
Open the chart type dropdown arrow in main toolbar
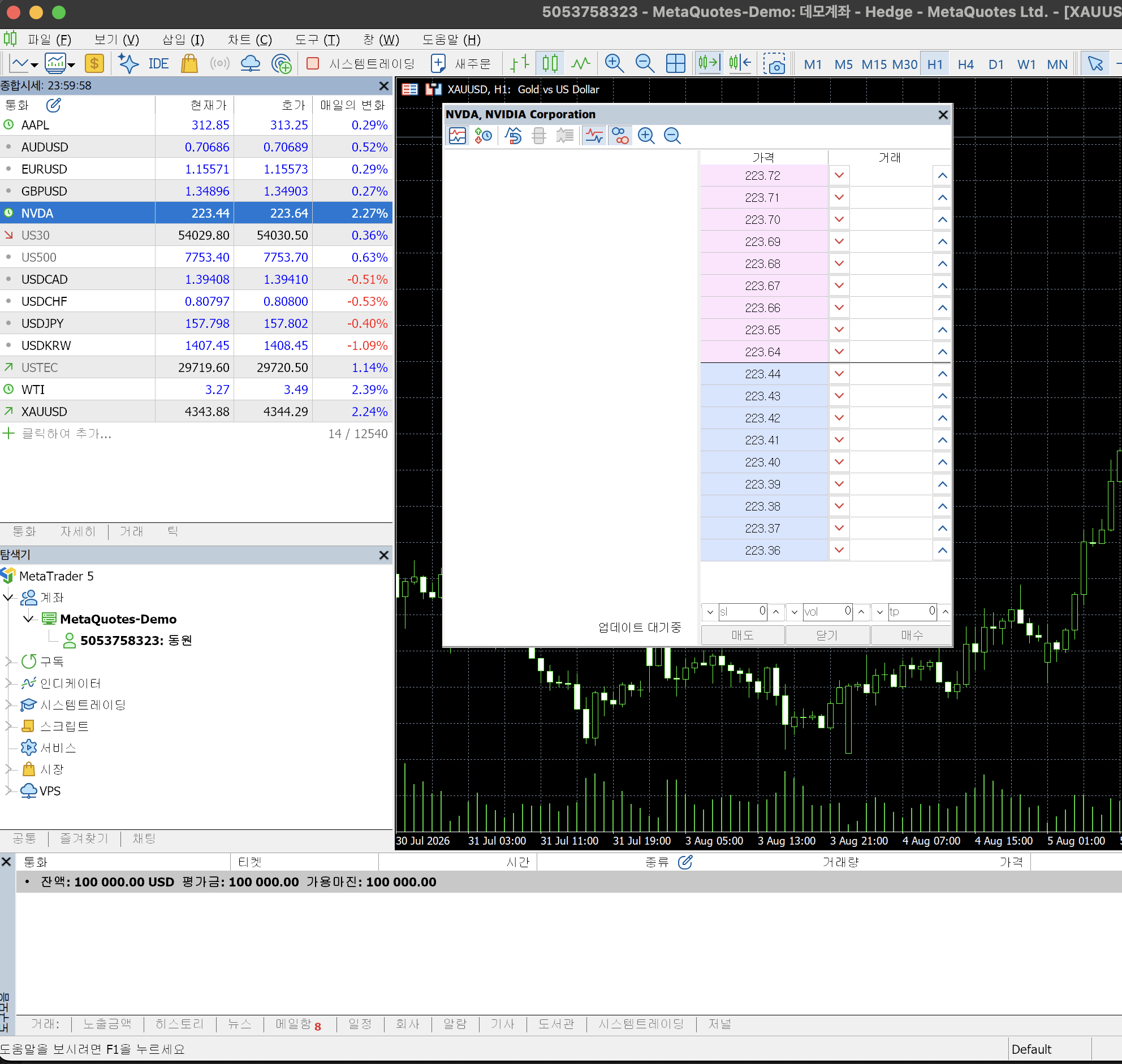tap(34, 64)
